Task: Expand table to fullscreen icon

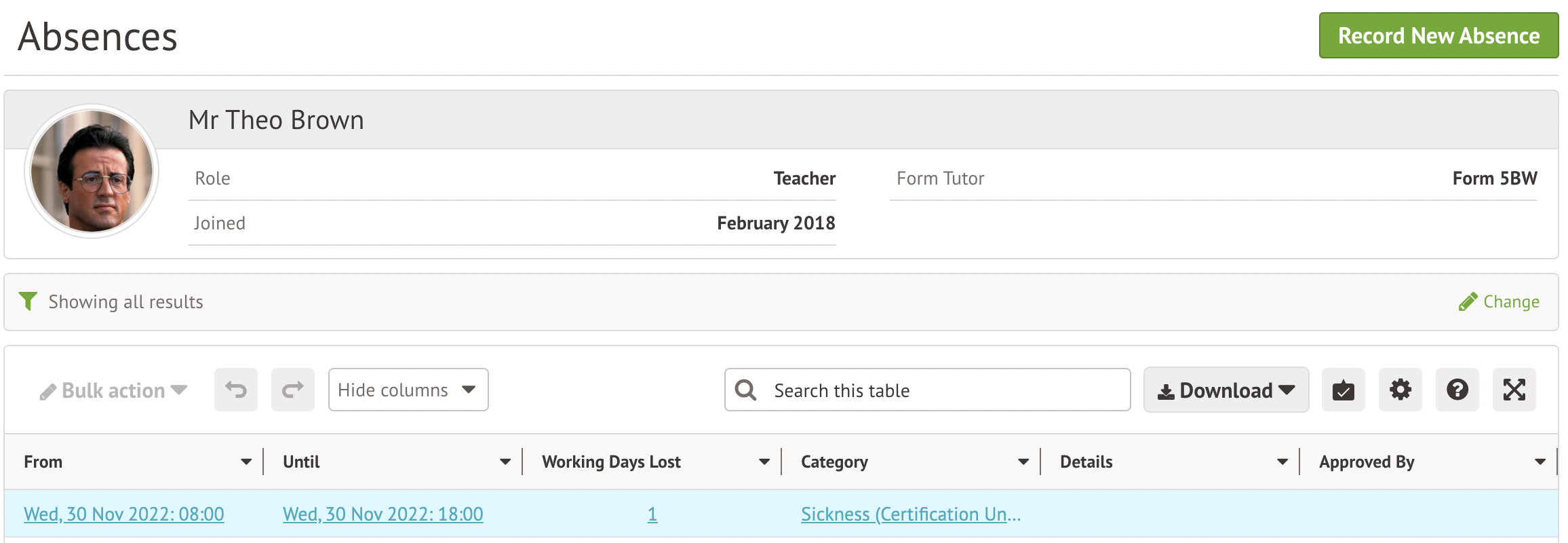Action: coord(1514,390)
